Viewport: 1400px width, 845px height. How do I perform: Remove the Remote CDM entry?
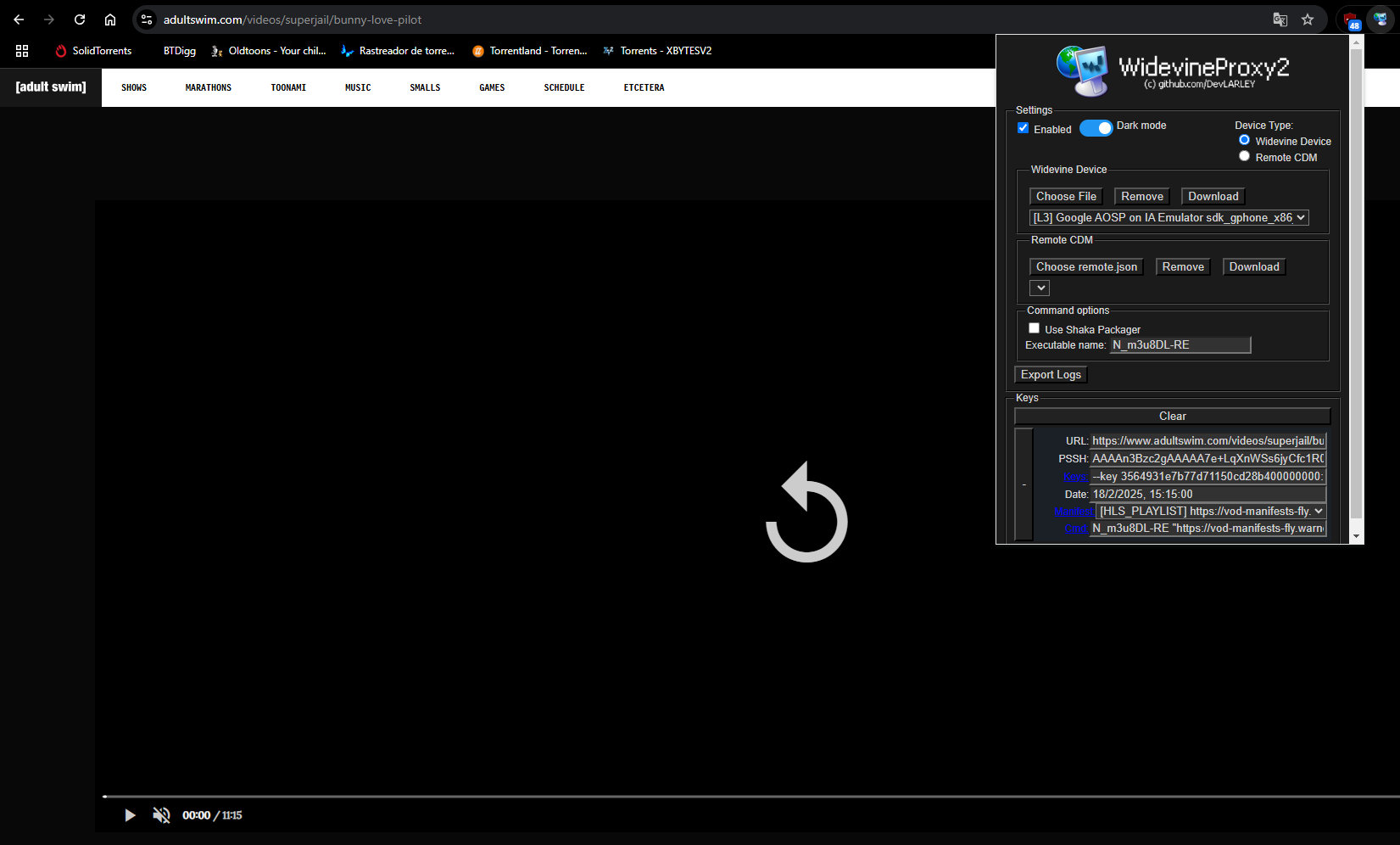tap(1183, 267)
